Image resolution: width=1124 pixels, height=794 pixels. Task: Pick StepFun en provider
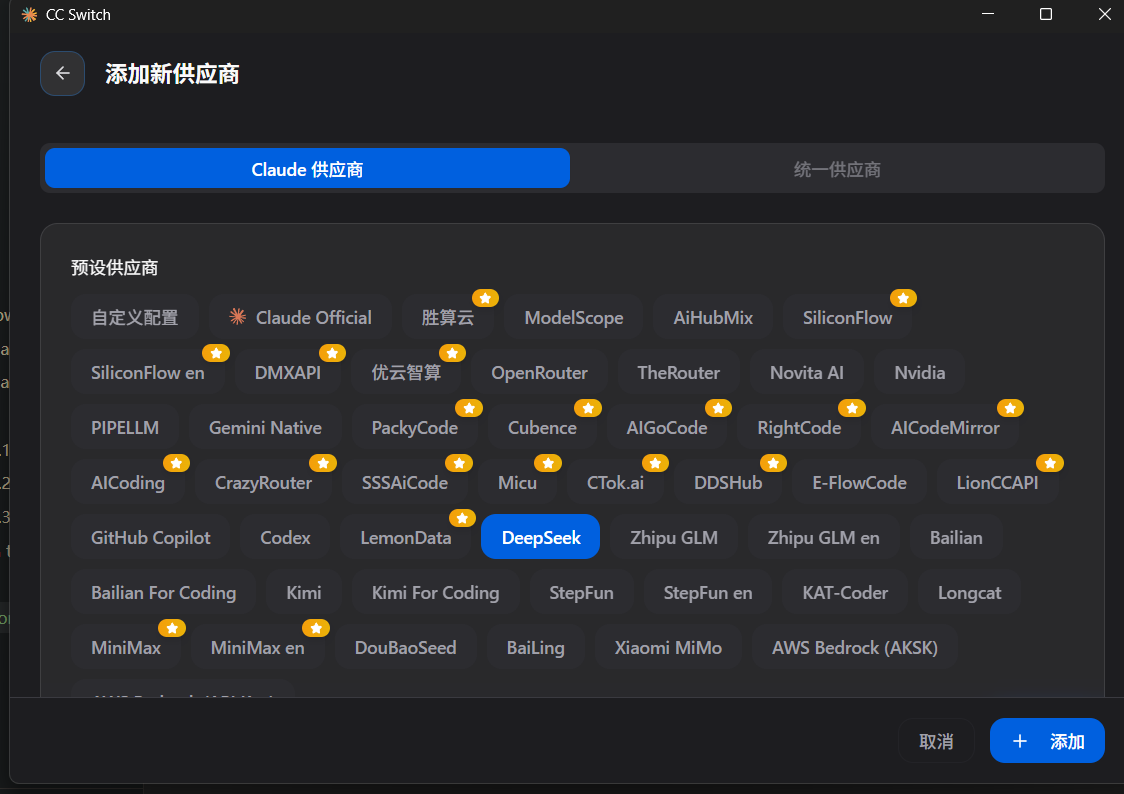point(708,593)
